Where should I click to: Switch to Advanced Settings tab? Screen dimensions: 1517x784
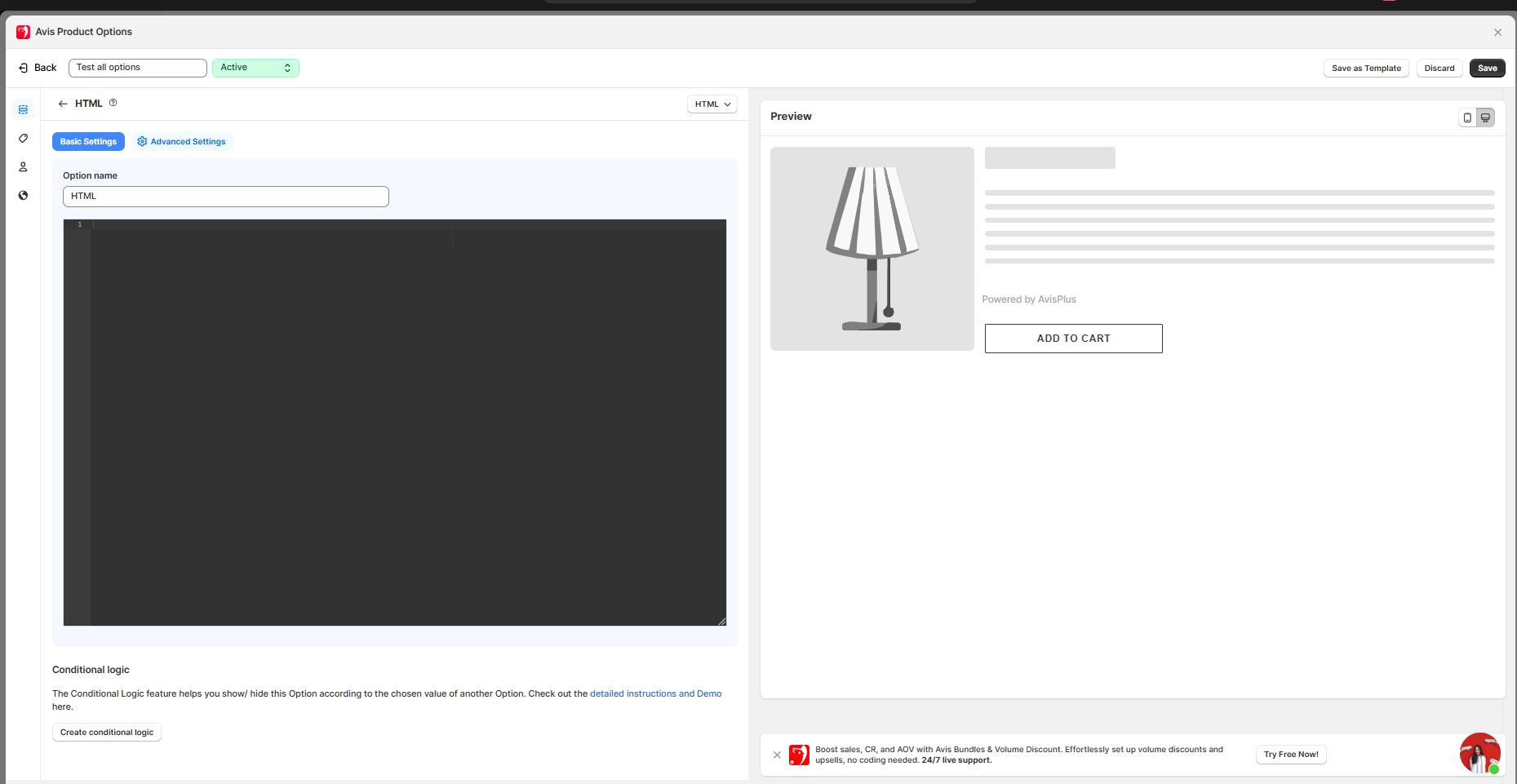[182, 142]
